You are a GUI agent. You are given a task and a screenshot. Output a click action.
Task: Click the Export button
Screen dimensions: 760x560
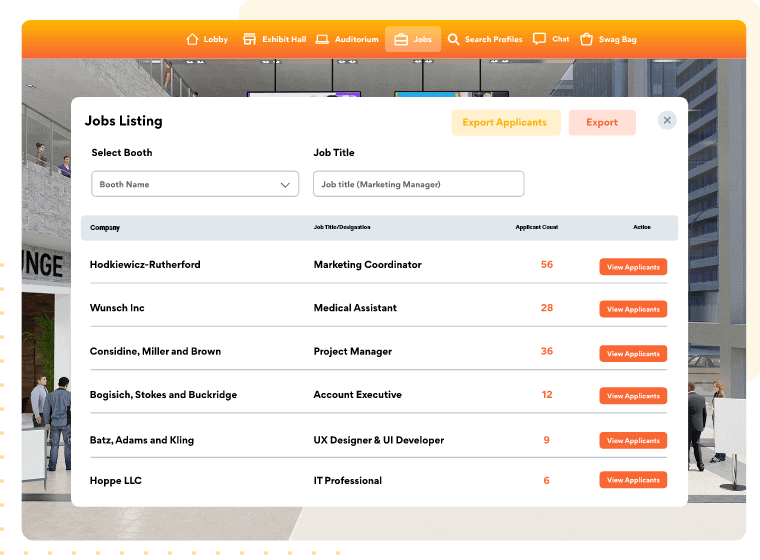(602, 123)
